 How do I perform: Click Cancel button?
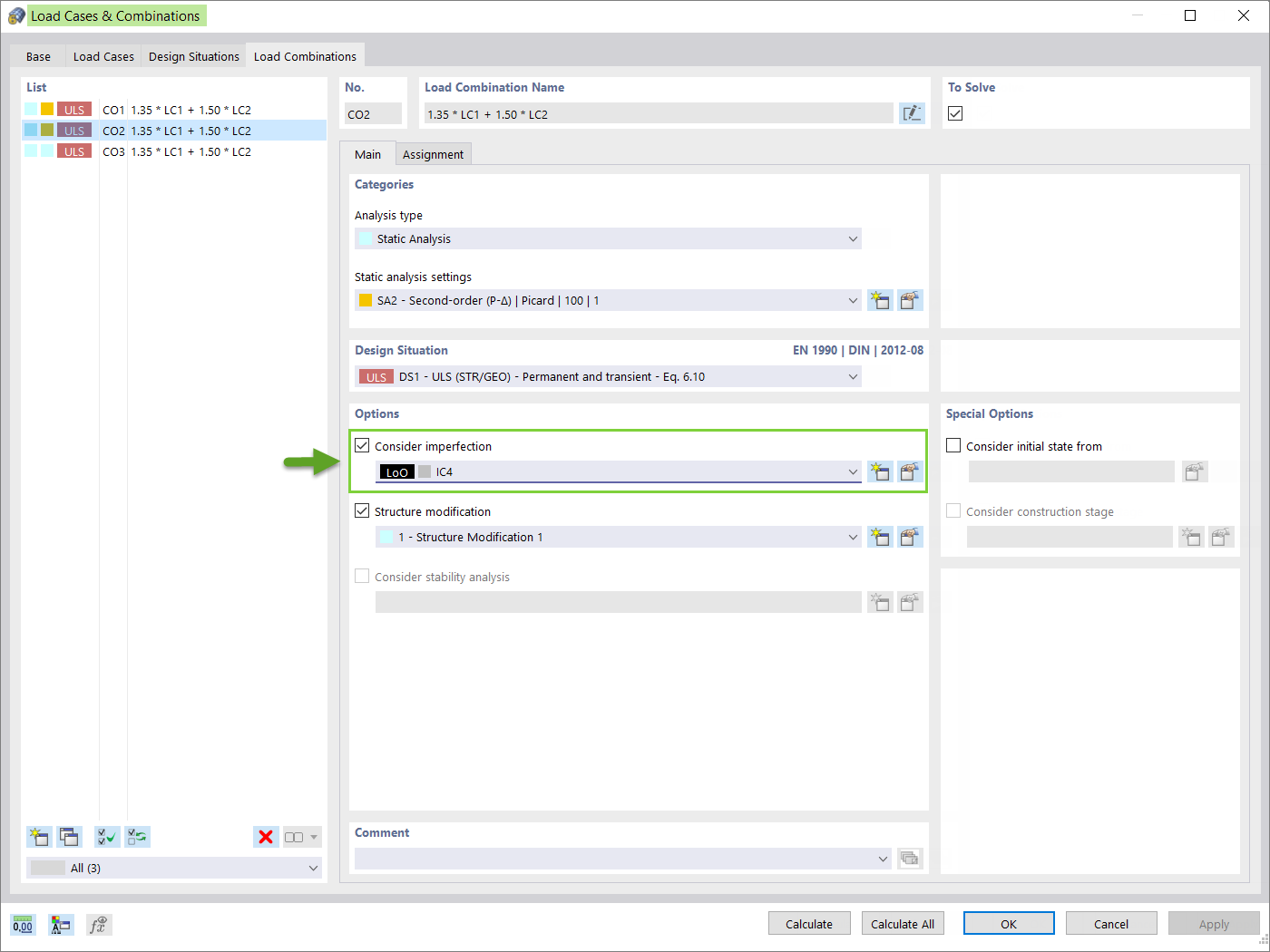click(1111, 924)
